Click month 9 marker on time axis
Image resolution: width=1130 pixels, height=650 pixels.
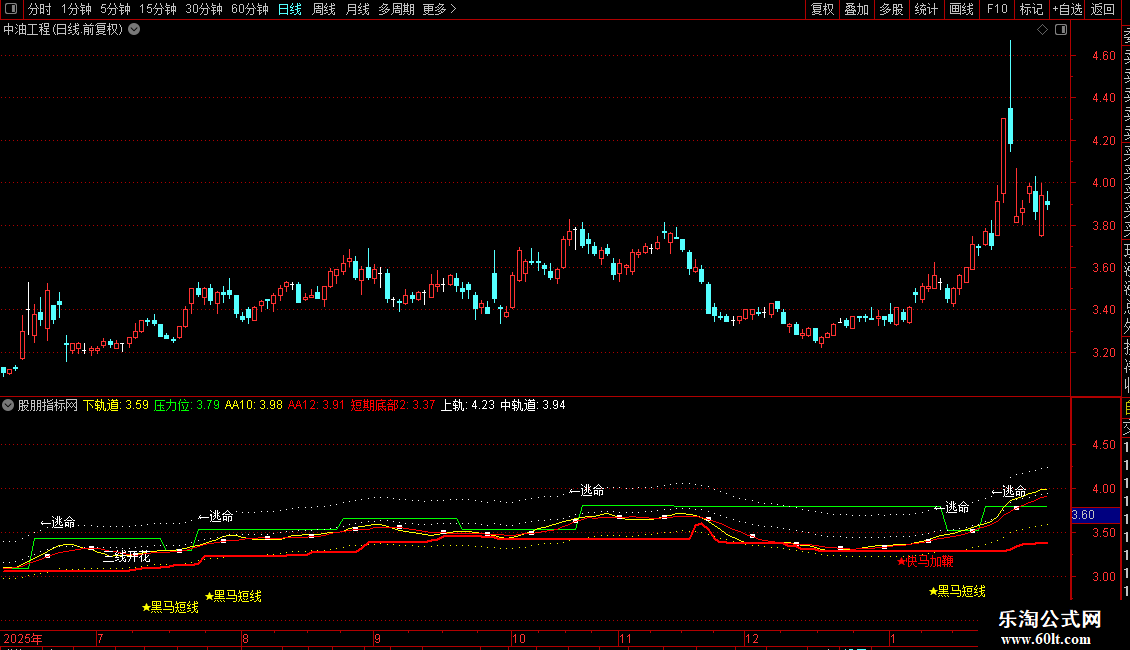[377, 638]
